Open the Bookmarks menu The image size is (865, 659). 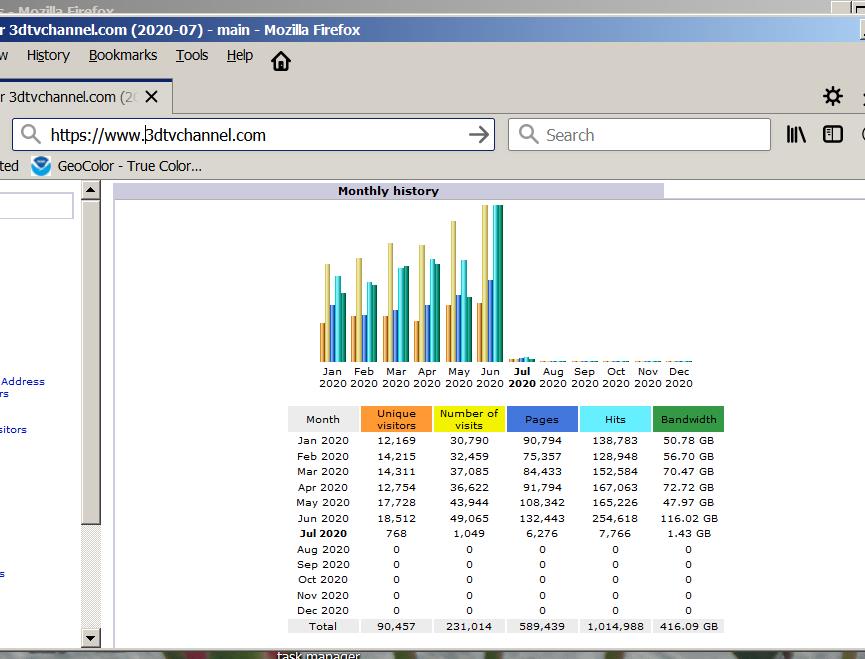point(123,56)
